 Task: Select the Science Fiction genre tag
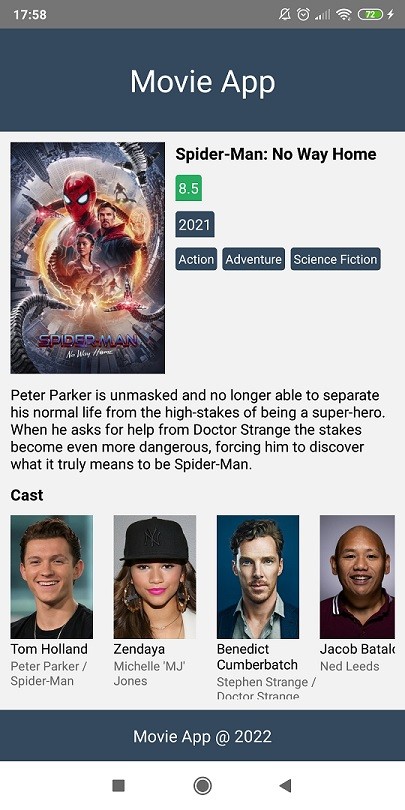click(x=335, y=259)
